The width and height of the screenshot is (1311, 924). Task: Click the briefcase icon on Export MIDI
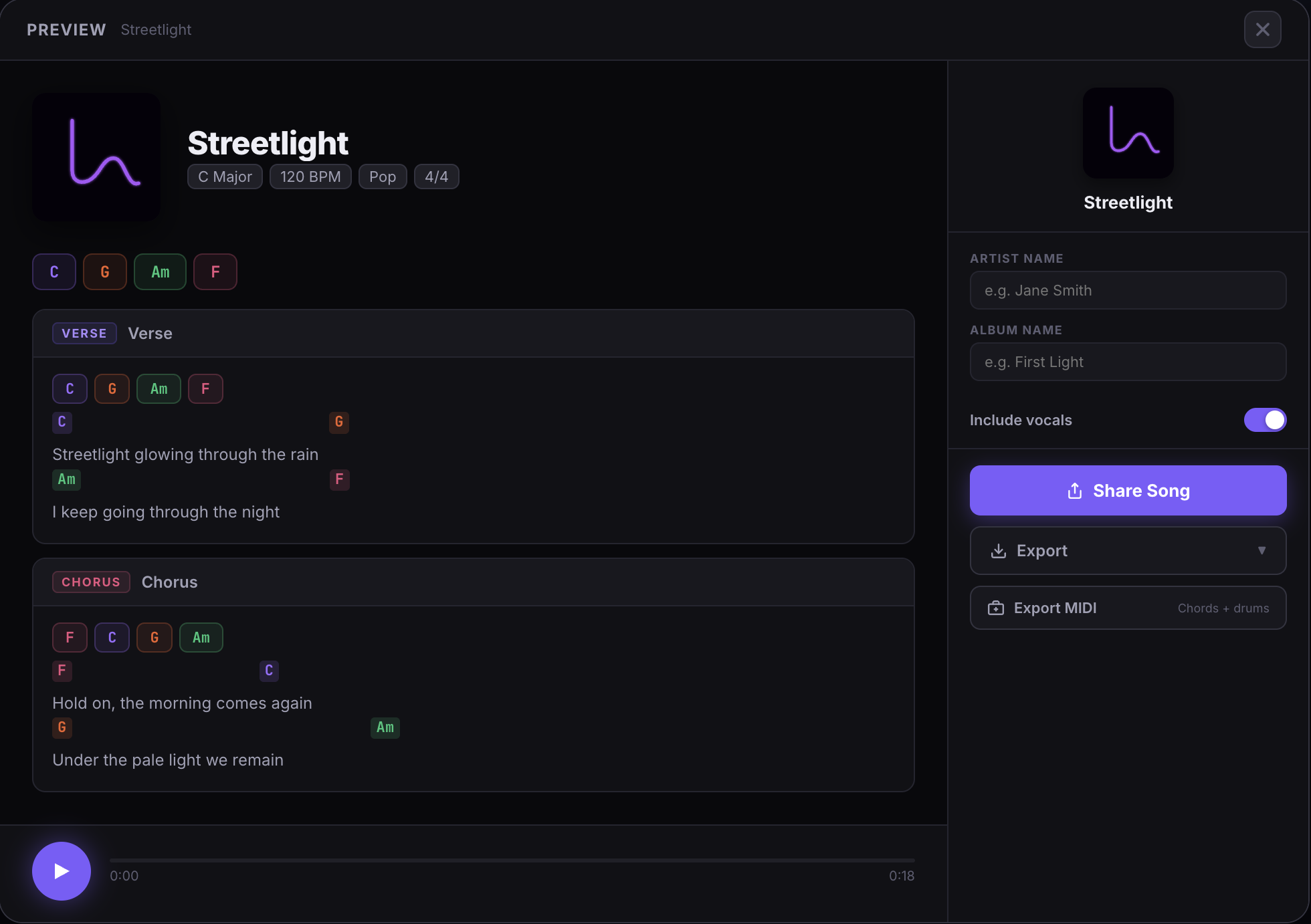tap(995, 608)
